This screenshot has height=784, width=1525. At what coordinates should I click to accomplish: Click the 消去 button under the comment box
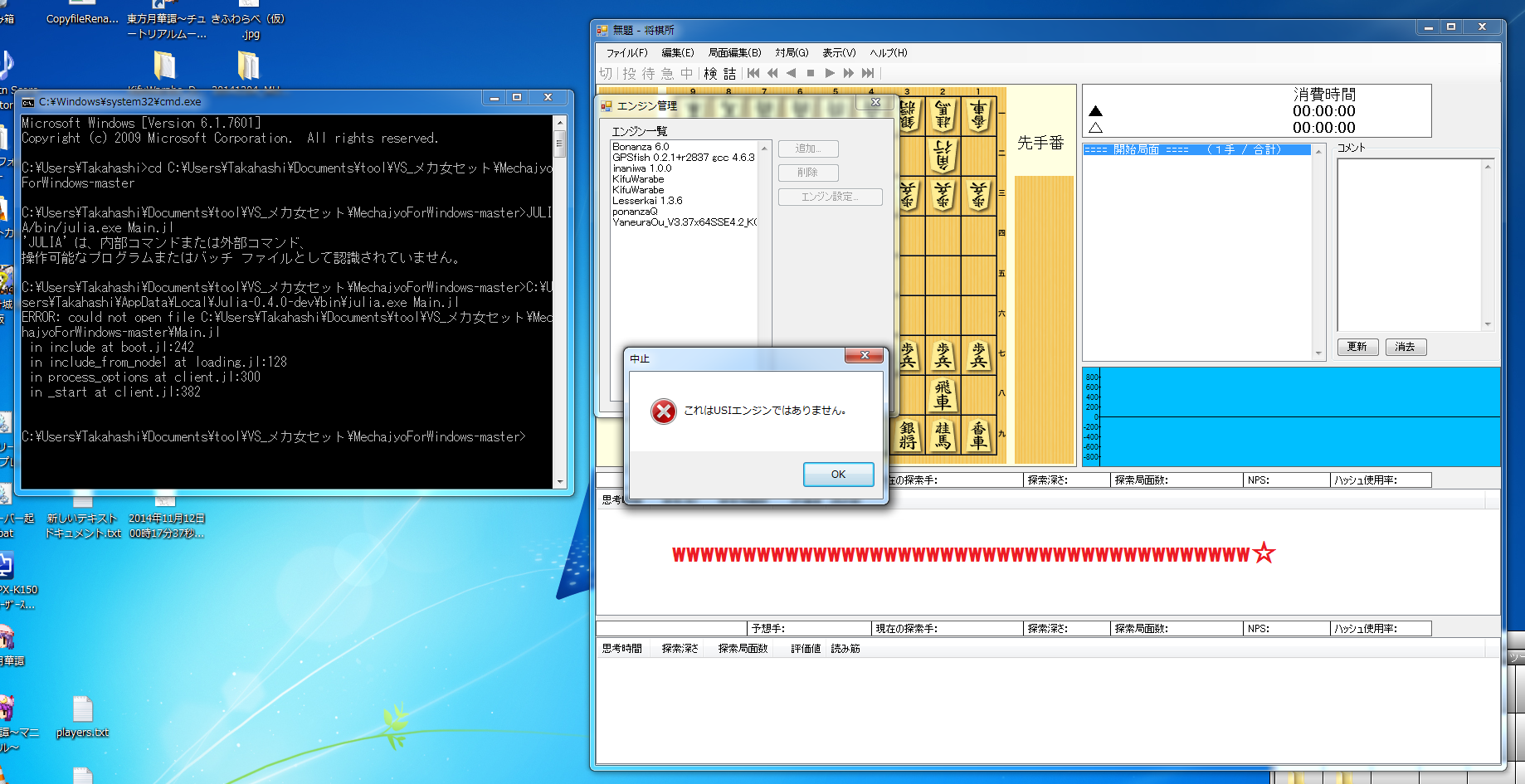coord(1406,347)
